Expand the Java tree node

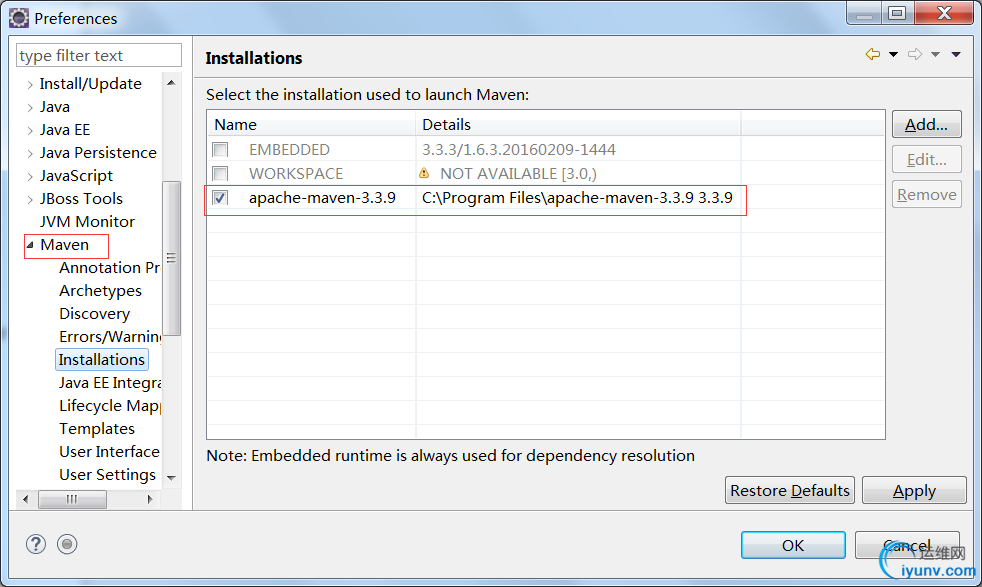[x=30, y=108]
